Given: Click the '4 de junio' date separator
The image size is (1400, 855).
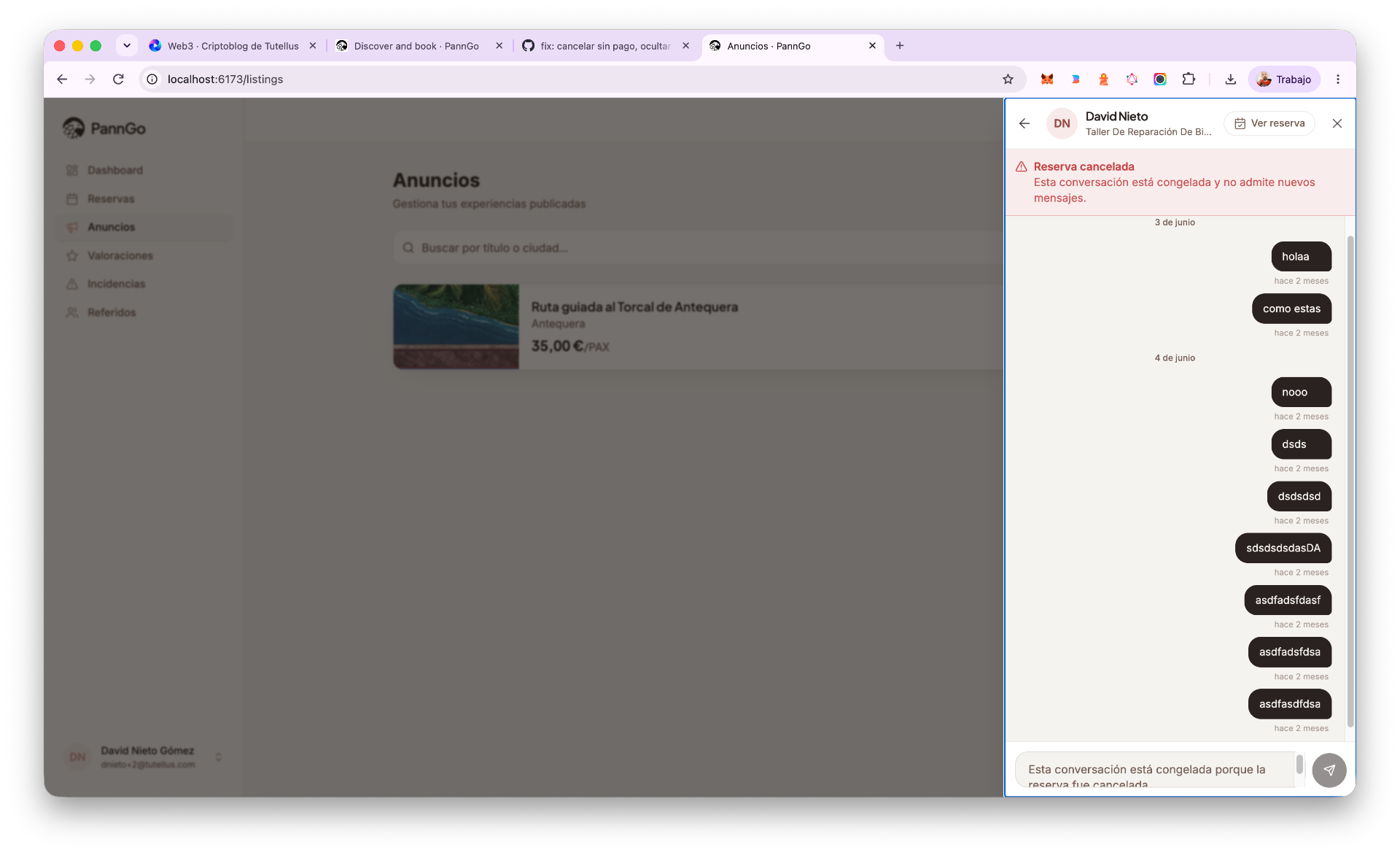Looking at the screenshot, I should [1175, 358].
